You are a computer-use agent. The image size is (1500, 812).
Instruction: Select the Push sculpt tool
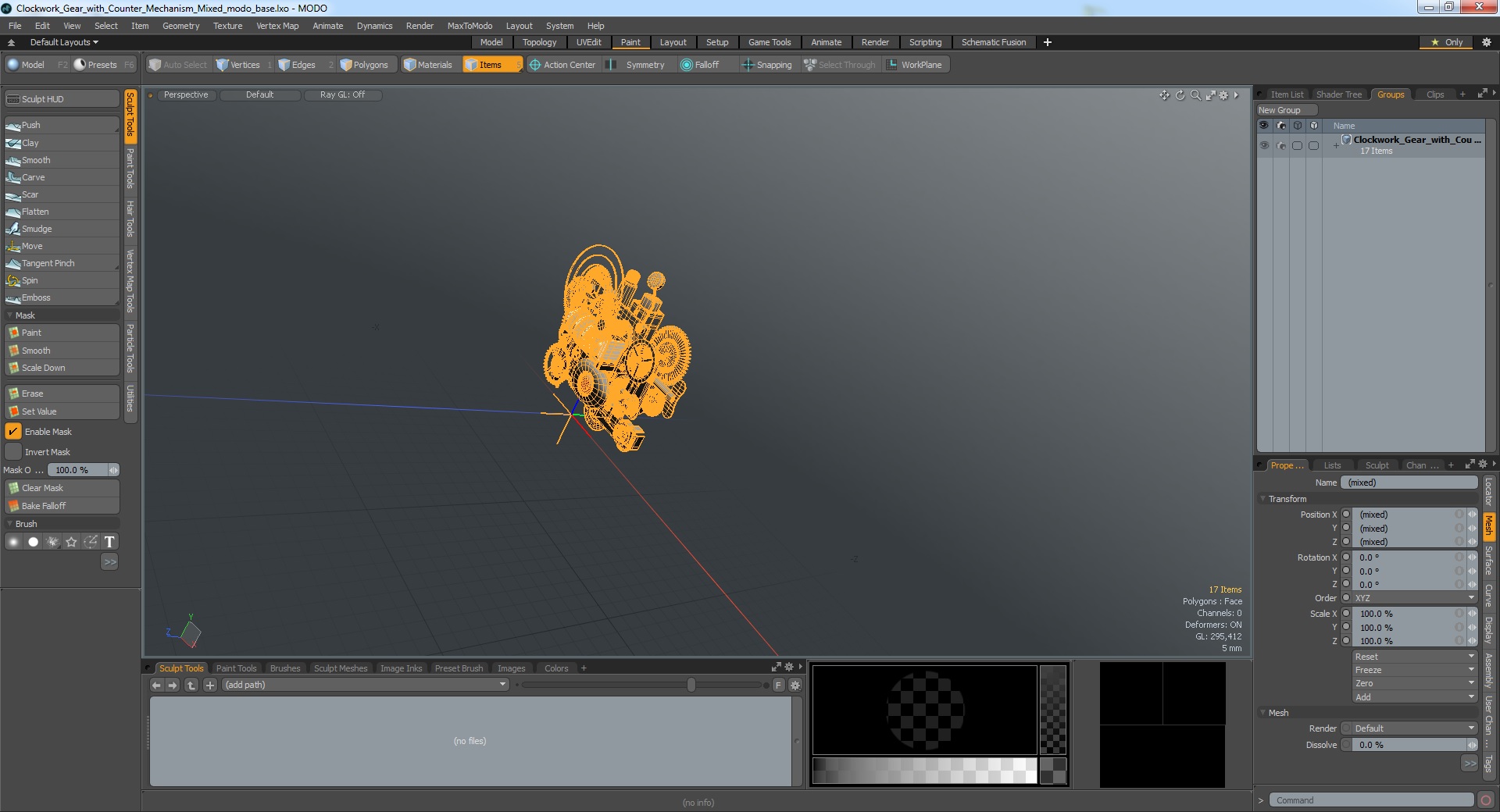tap(61, 125)
